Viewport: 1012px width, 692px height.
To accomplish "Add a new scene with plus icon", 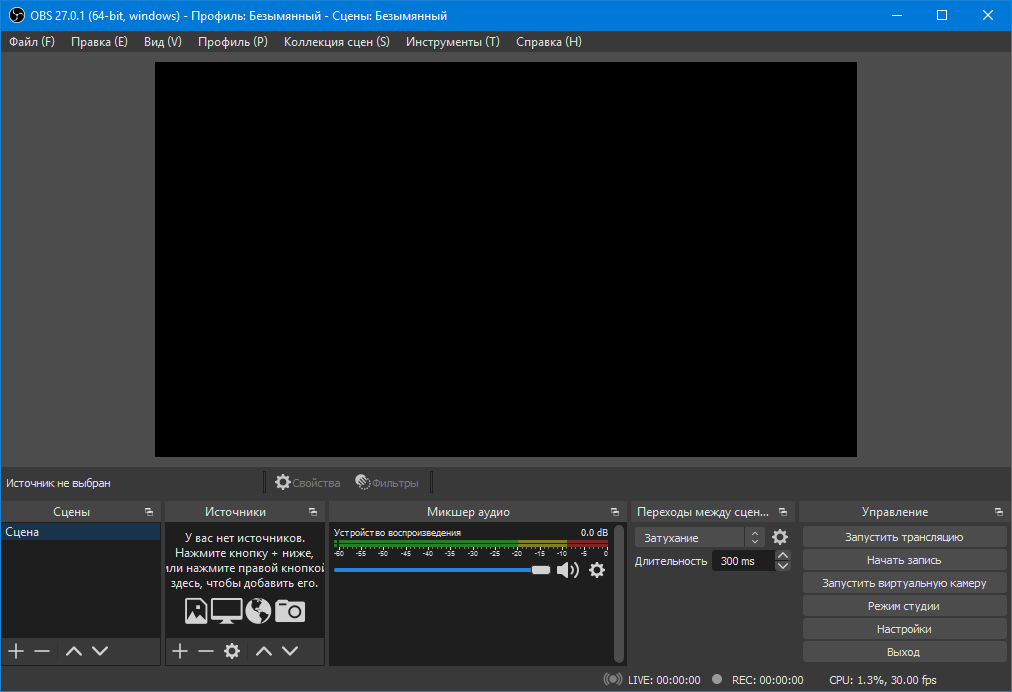I will [16, 651].
